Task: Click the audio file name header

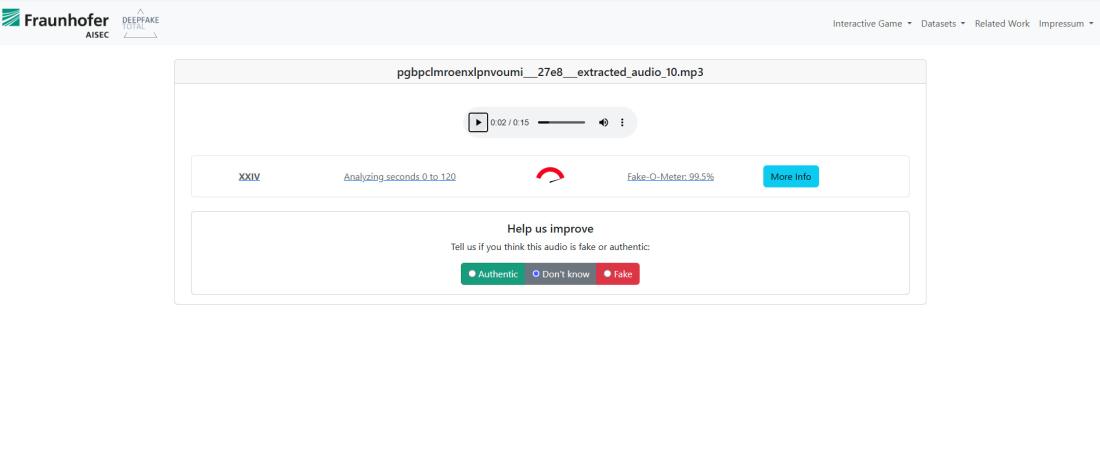Action: pyautogui.click(x=550, y=72)
